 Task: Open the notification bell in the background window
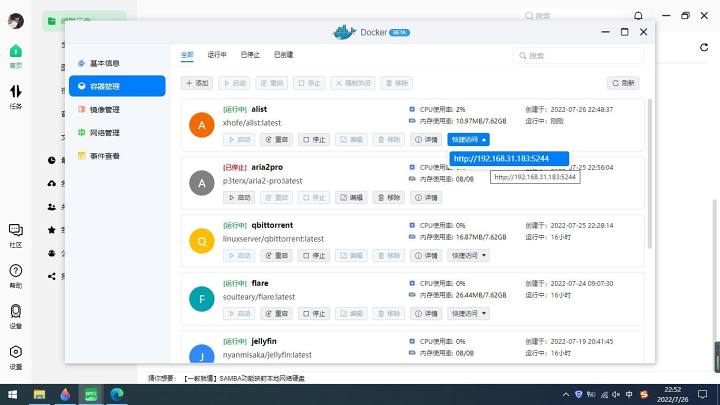(x=638, y=16)
